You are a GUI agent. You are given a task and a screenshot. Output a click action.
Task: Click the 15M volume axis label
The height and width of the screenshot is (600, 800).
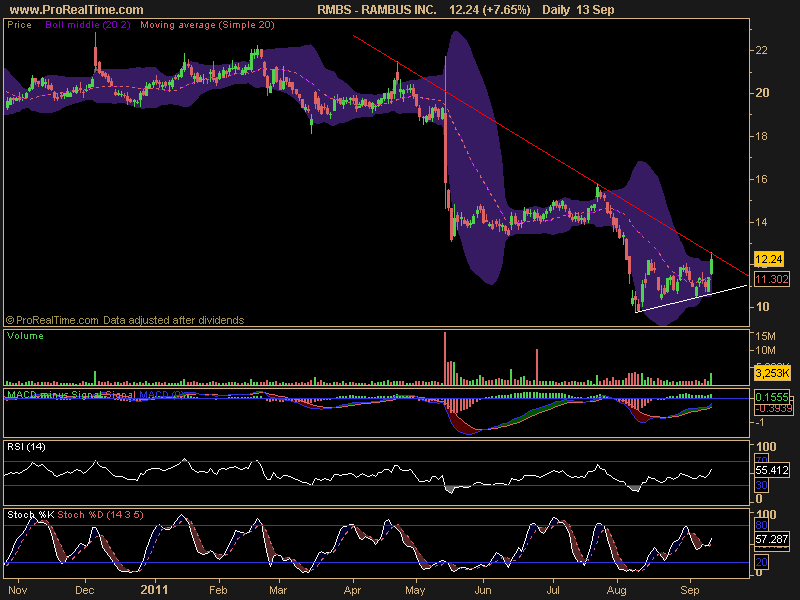[765, 336]
